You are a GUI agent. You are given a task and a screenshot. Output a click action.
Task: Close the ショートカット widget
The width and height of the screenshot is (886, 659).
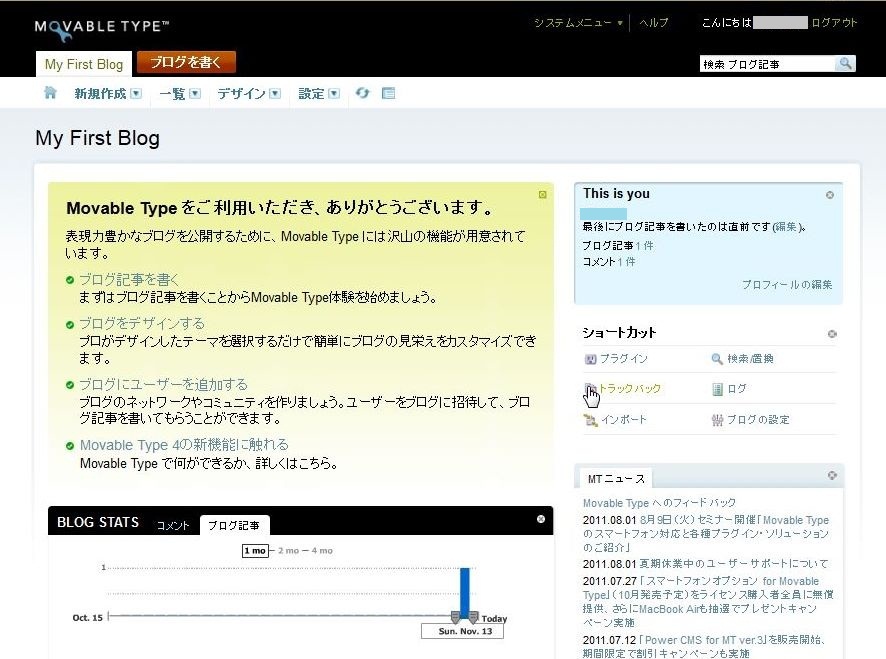[x=832, y=334]
